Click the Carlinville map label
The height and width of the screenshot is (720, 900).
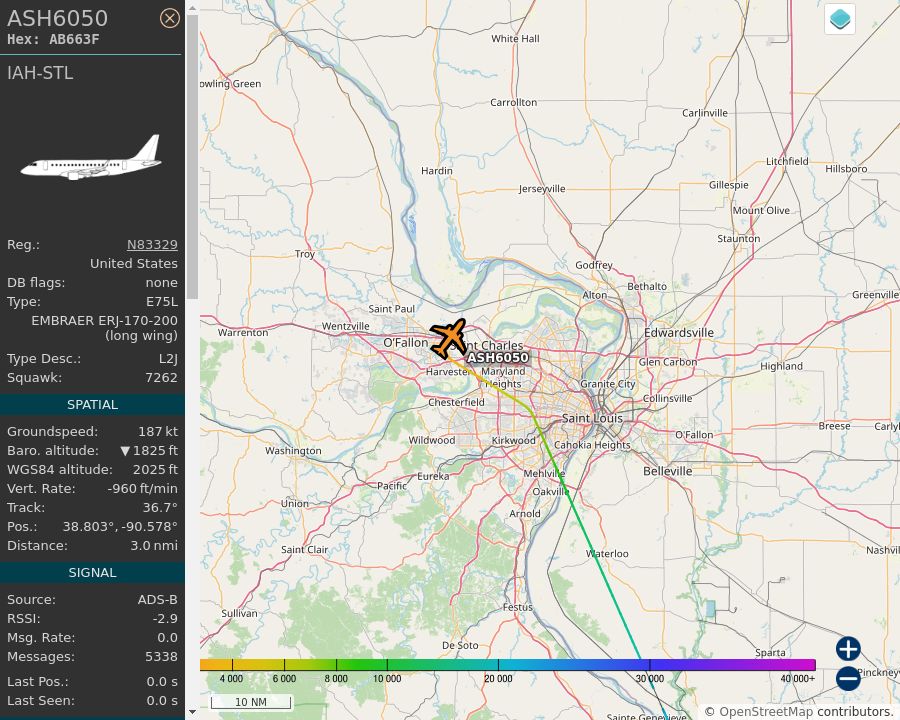(705, 113)
